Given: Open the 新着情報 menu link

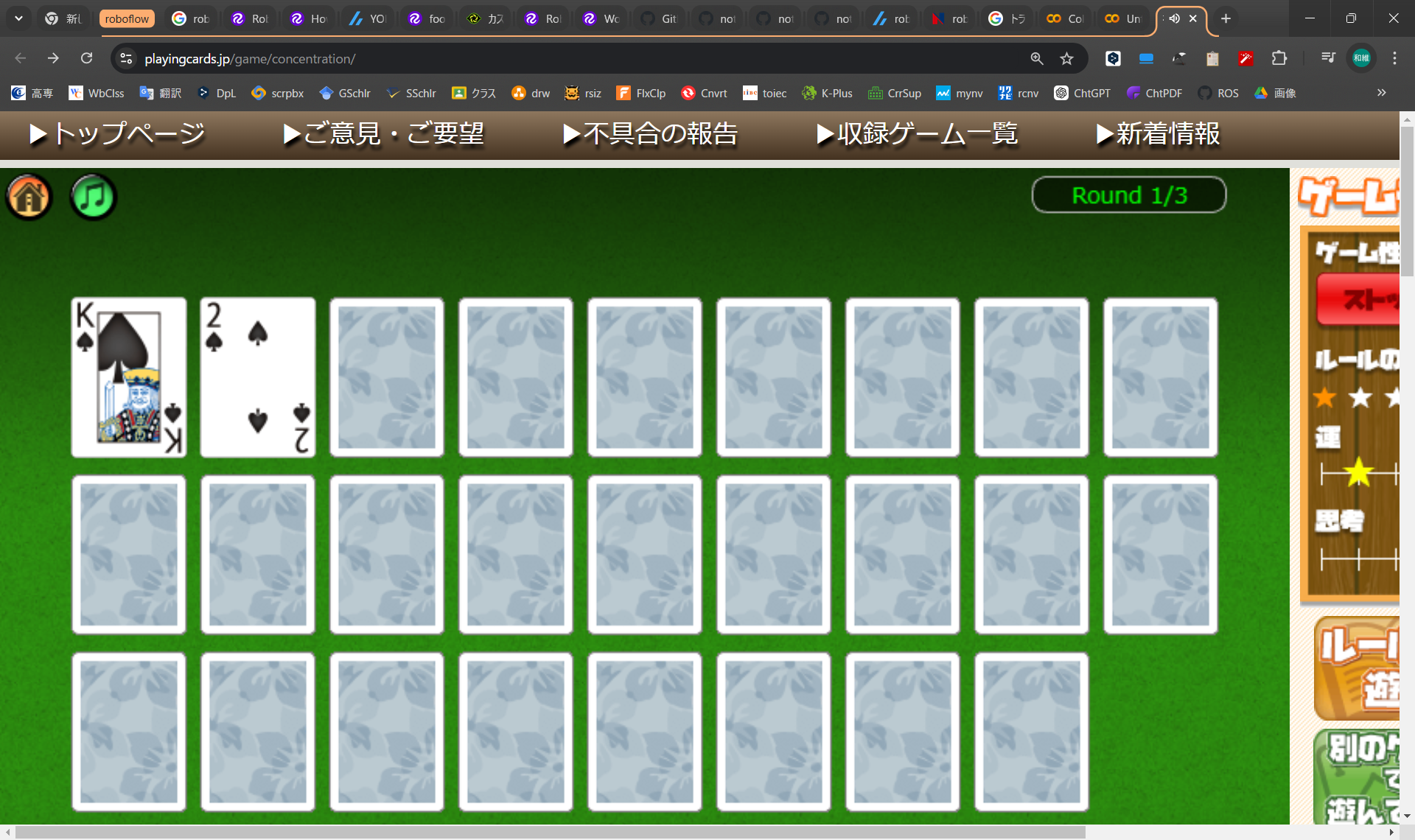Looking at the screenshot, I should pos(1158,134).
